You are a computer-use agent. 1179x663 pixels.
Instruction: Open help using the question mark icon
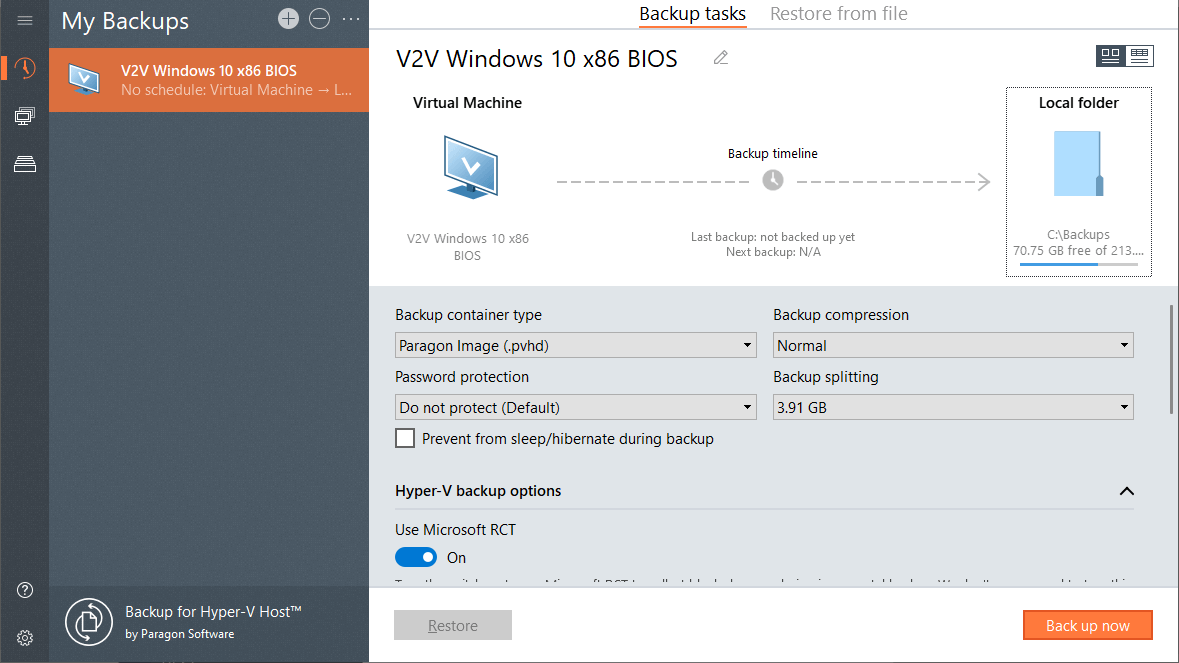click(24, 590)
